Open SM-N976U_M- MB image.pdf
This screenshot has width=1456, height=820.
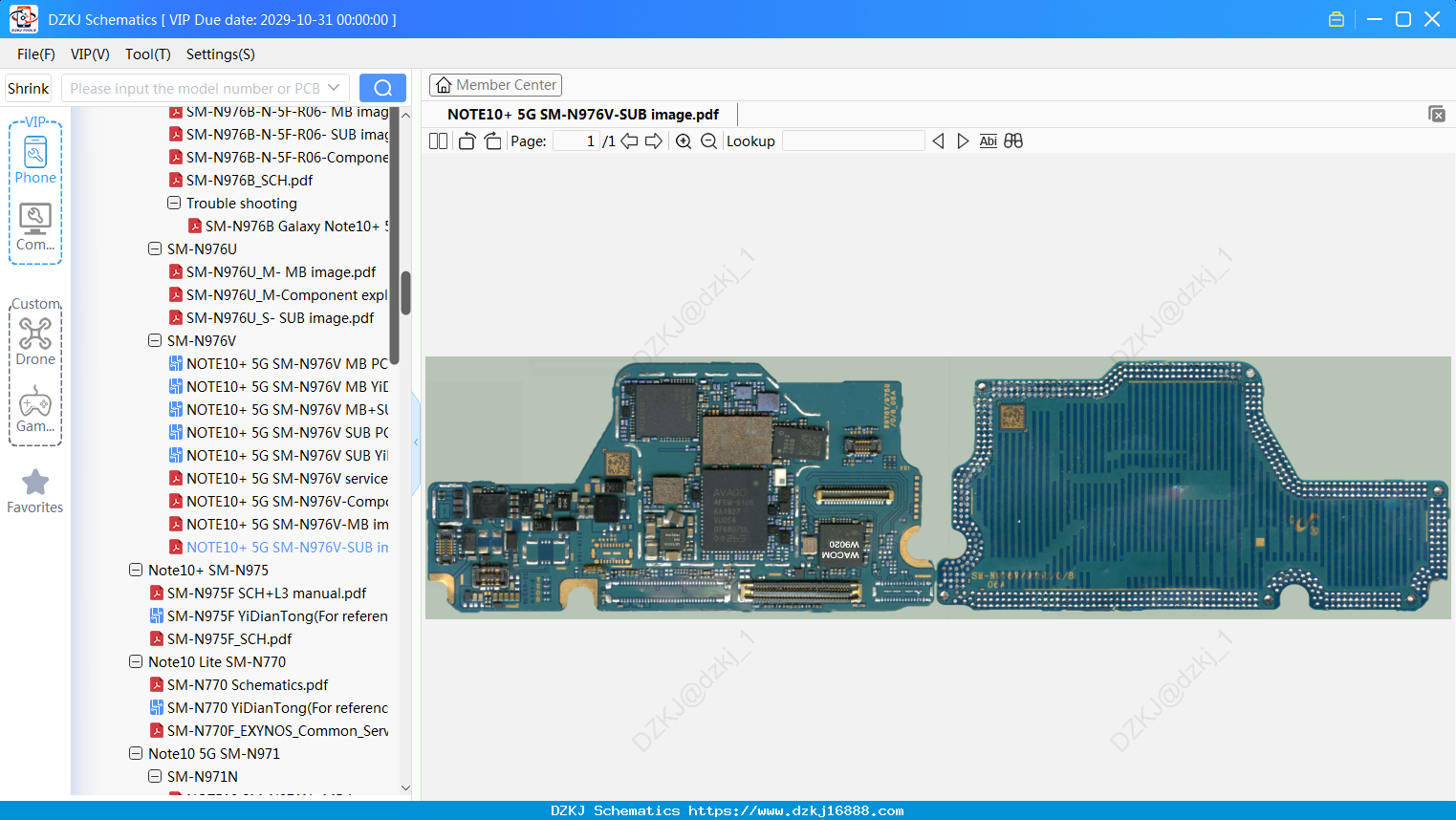tap(281, 272)
